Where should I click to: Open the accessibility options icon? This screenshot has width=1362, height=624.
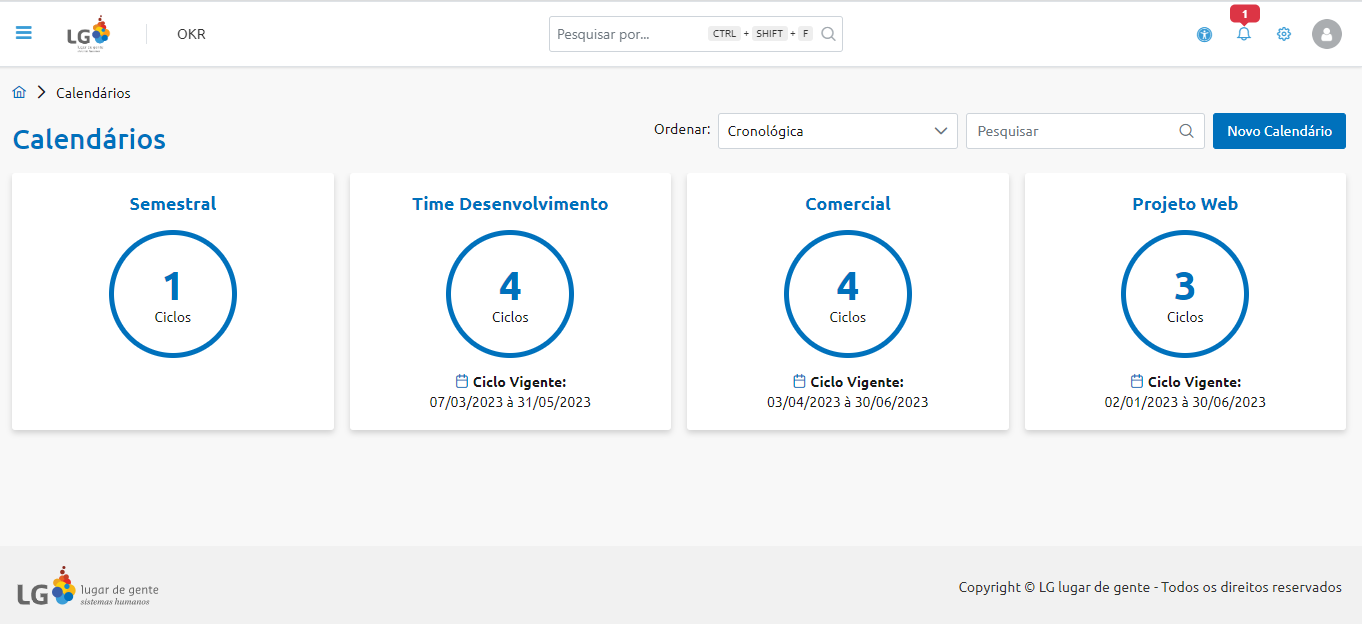pos(1204,35)
